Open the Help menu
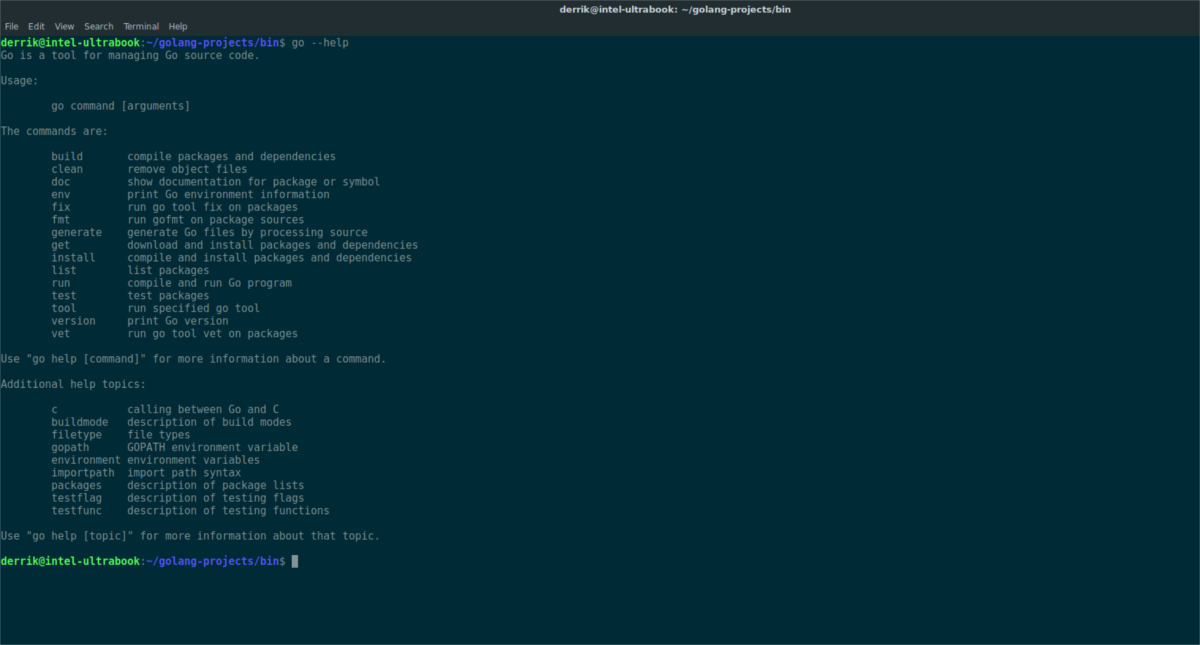Viewport: 1200px width, 645px height. (178, 26)
